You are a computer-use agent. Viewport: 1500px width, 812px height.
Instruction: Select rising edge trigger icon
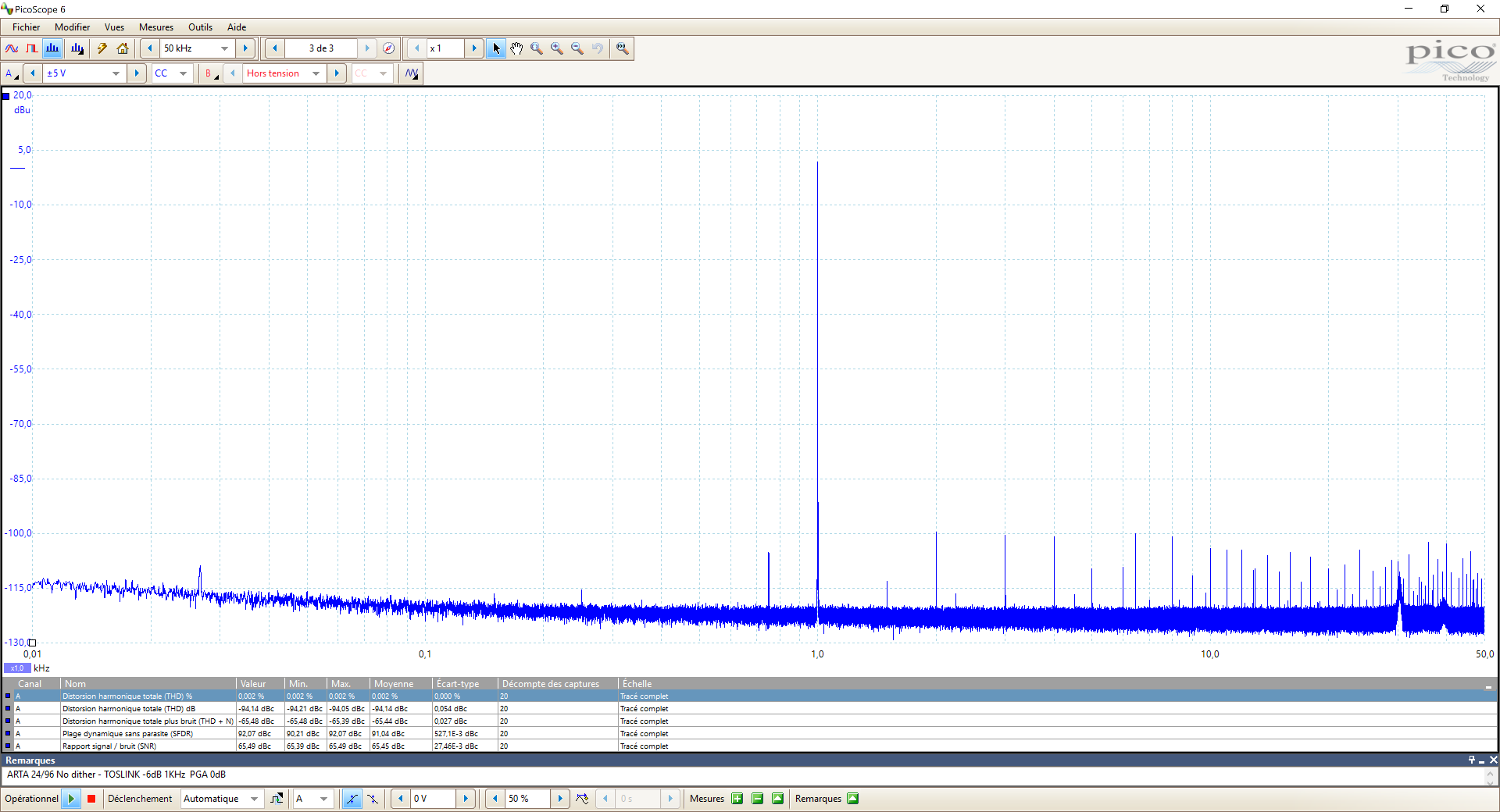coord(352,799)
